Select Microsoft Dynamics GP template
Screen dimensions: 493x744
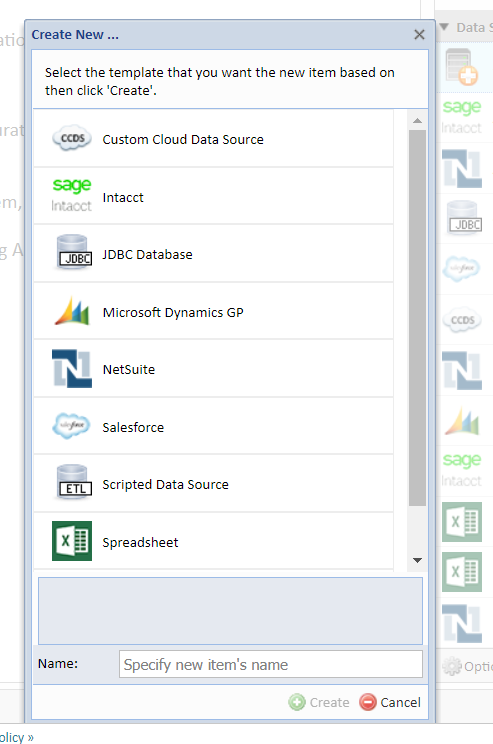213,312
